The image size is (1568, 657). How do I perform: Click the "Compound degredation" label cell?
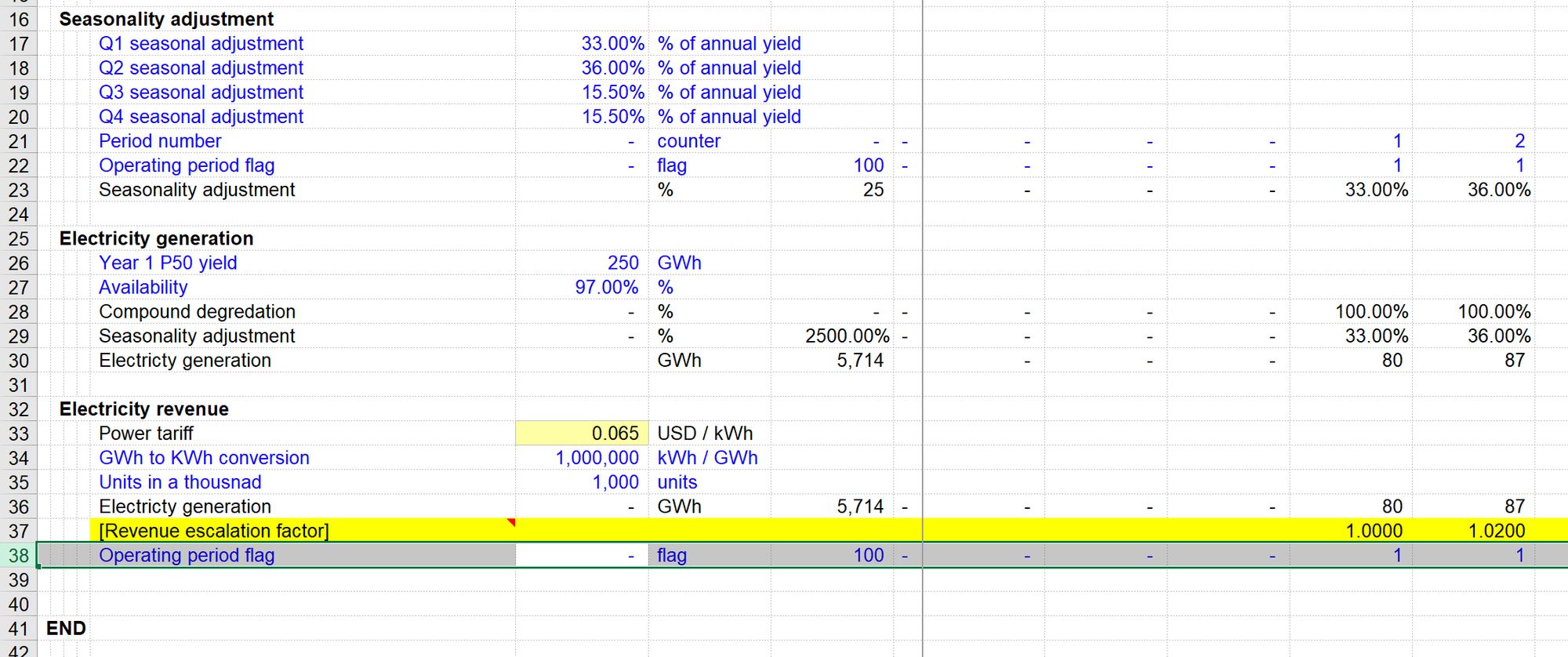[197, 311]
